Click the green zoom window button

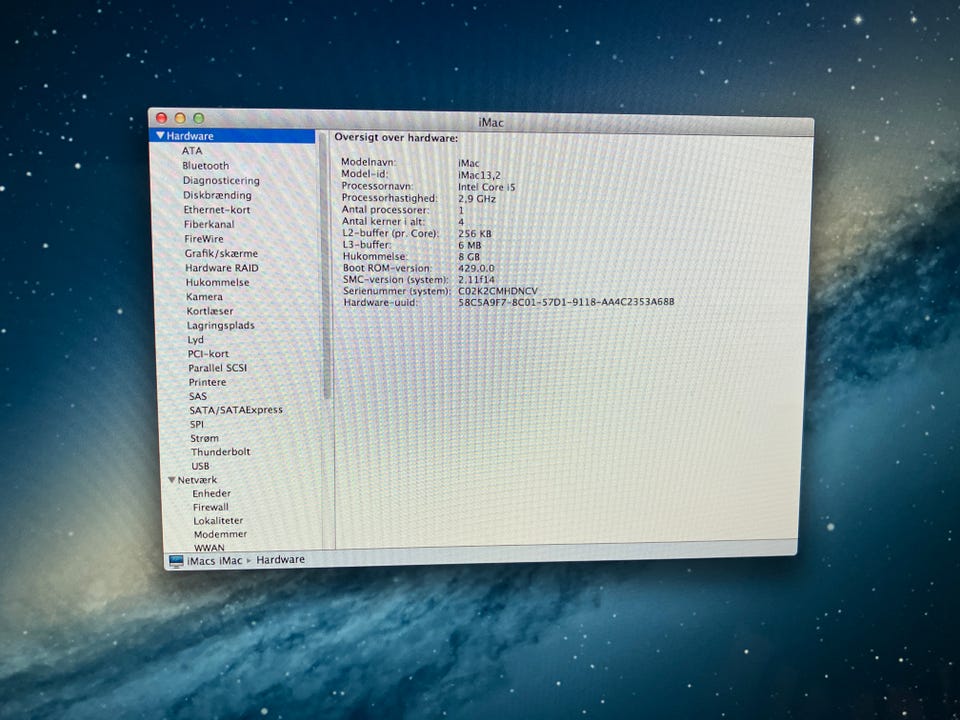[198, 118]
